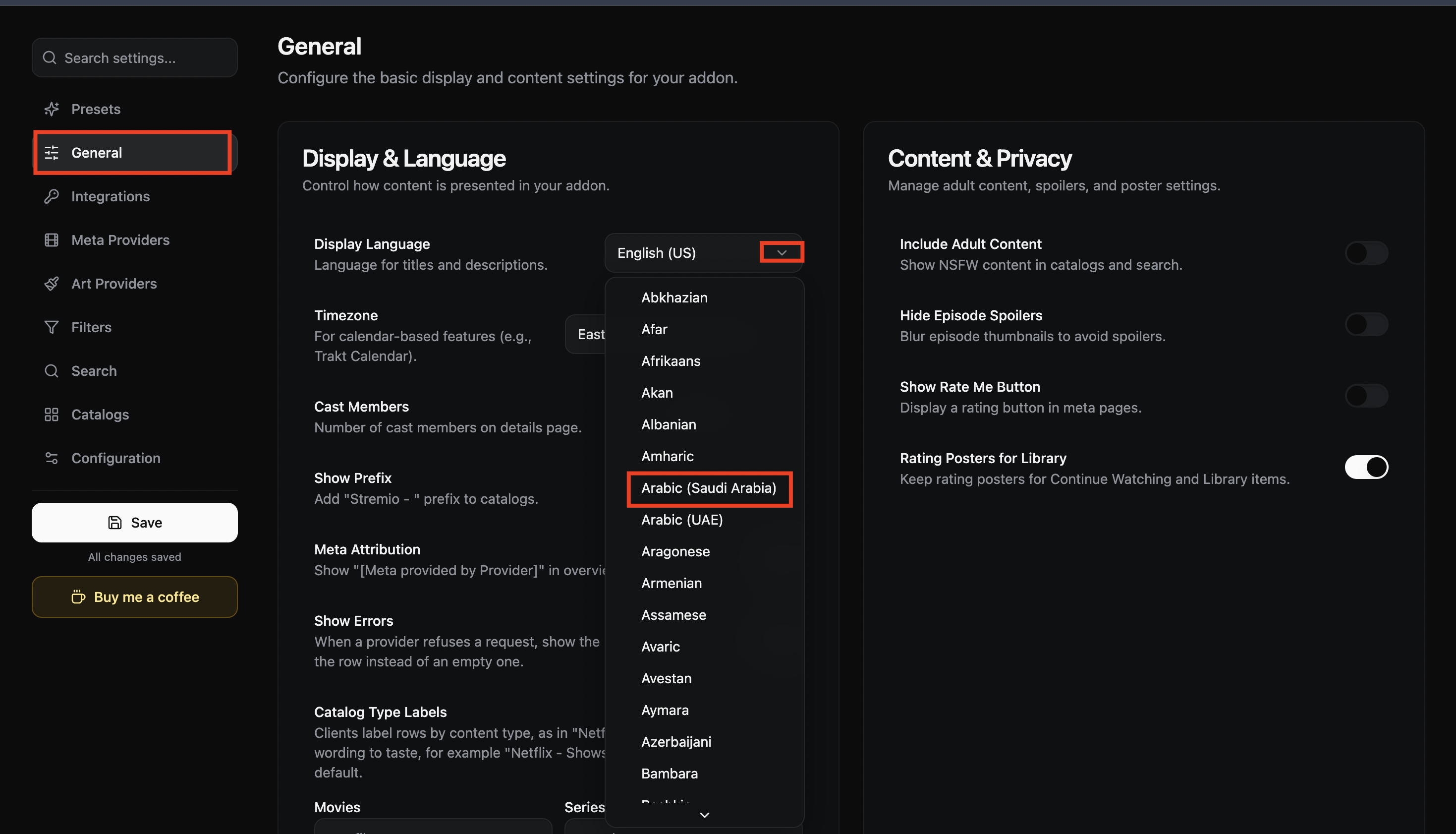1456x834 pixels.
Task: Select Arabic (UAE) option
Action: pyautogui.click(x=705, y=520)
